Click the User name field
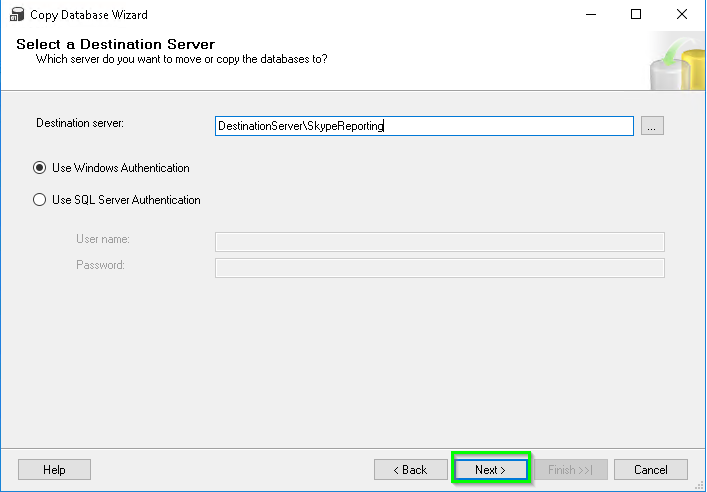This screenshot has width=707, height=492. (440, 242)
